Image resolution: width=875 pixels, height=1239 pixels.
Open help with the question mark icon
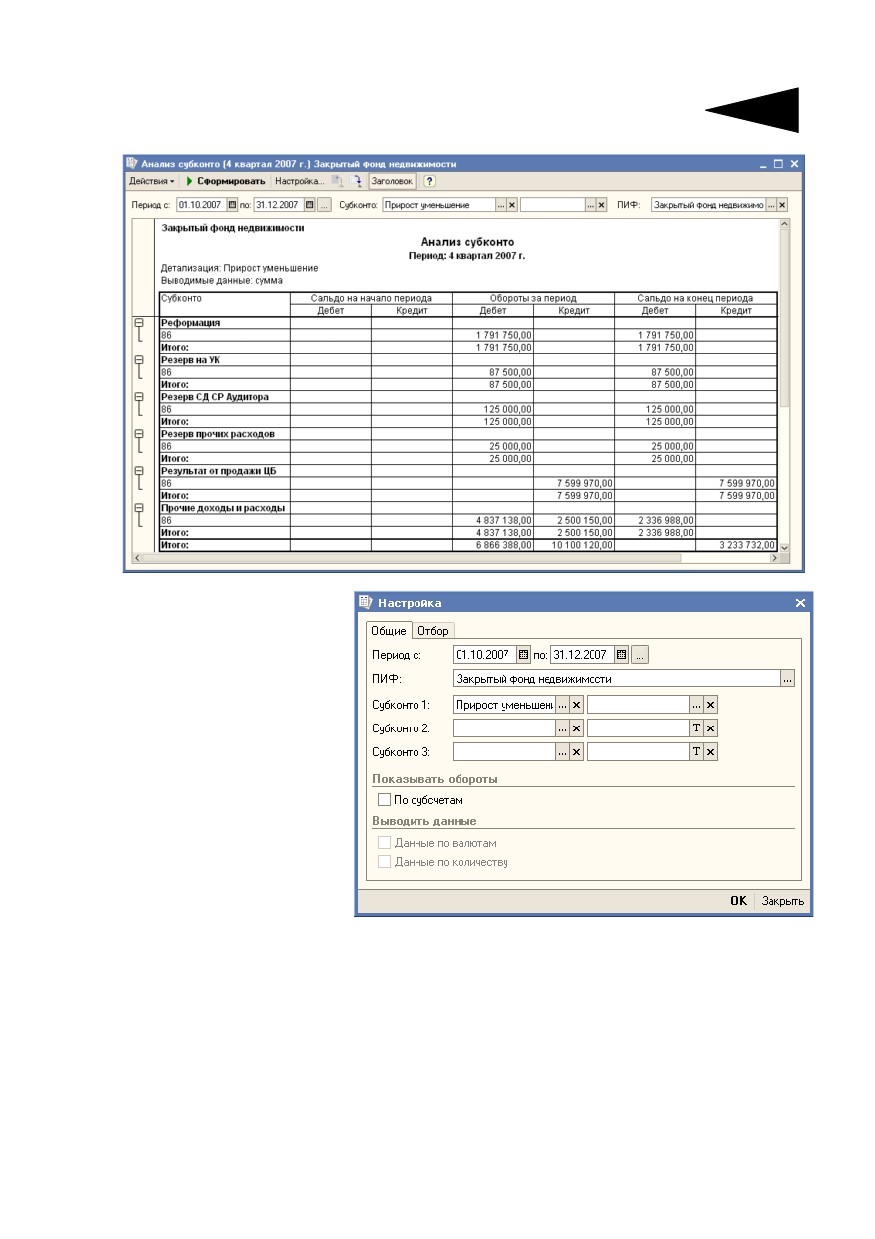pos(430,181)
